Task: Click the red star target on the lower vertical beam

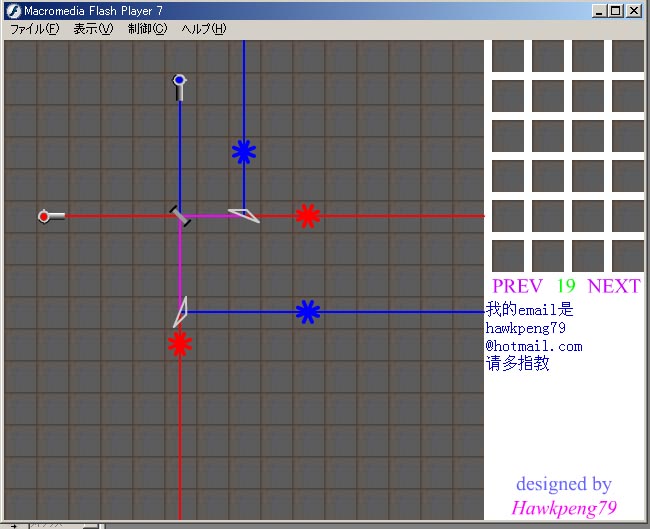Action: tap(180, 344)
